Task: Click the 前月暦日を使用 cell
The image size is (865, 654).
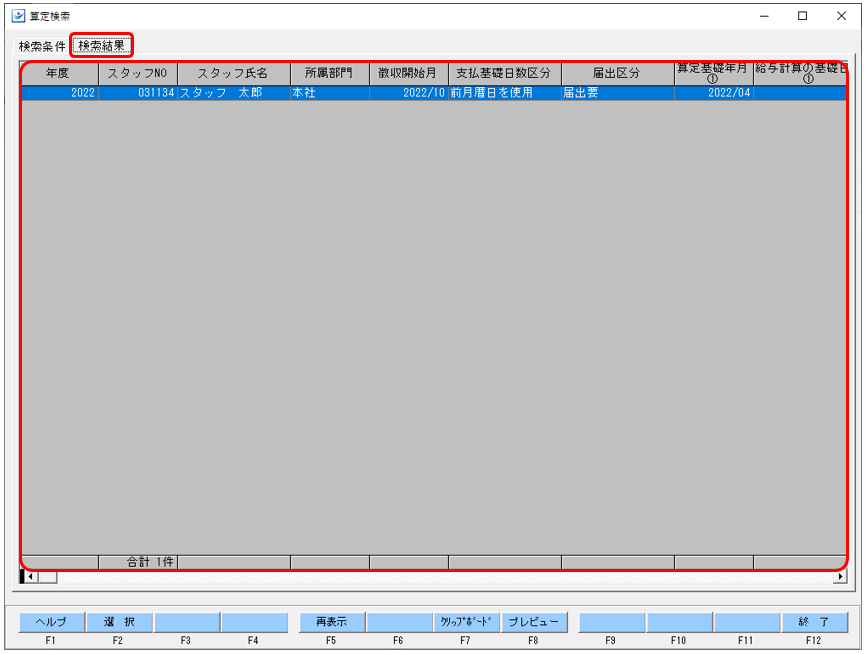Action: tap(505, 93)
